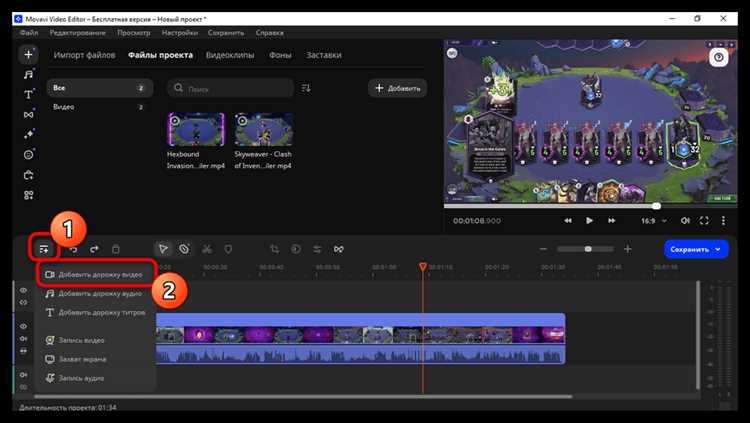Open the Stickers panel in left sidebar

(29, 154)
